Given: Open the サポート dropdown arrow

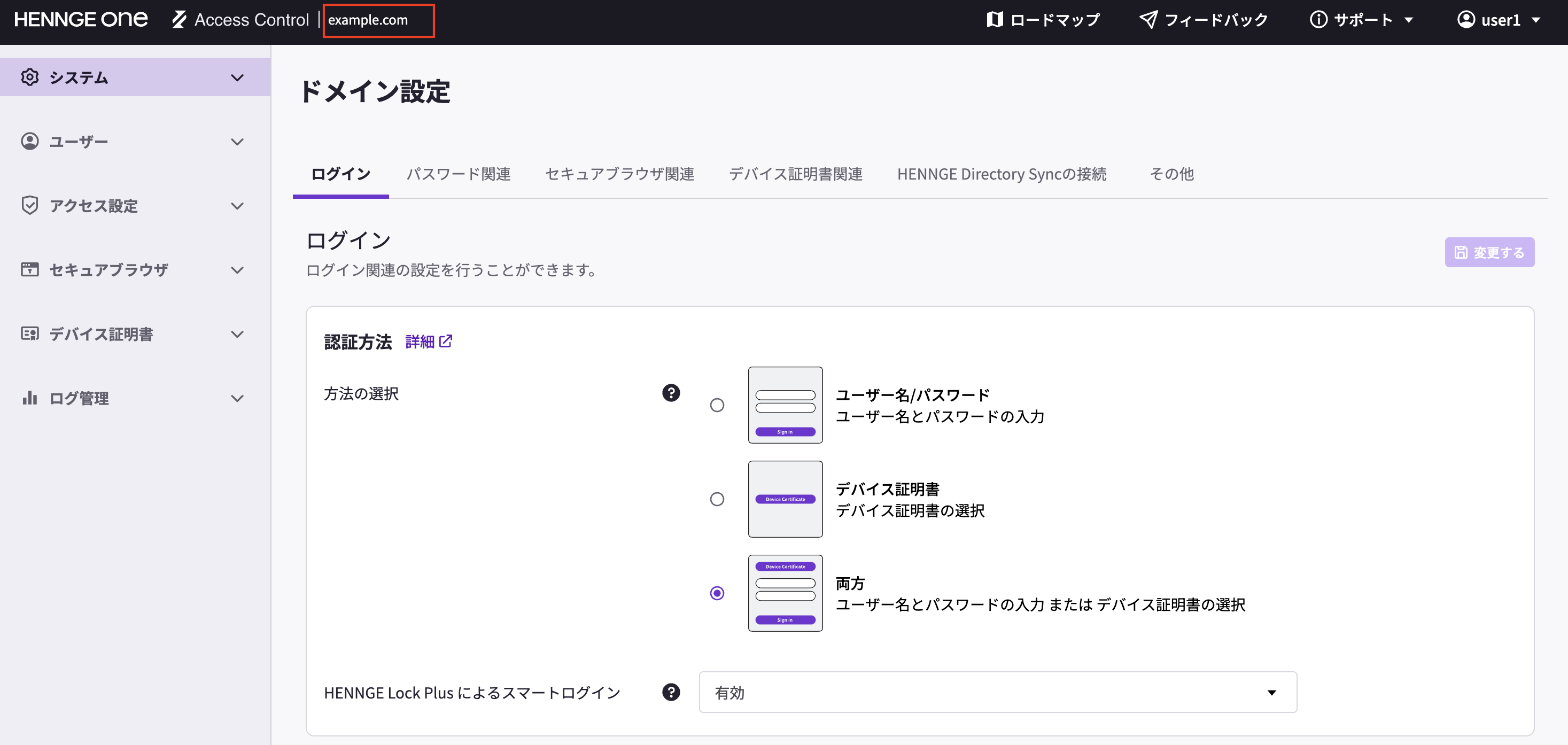Looking at the screenshot, I should point(1409,20).
